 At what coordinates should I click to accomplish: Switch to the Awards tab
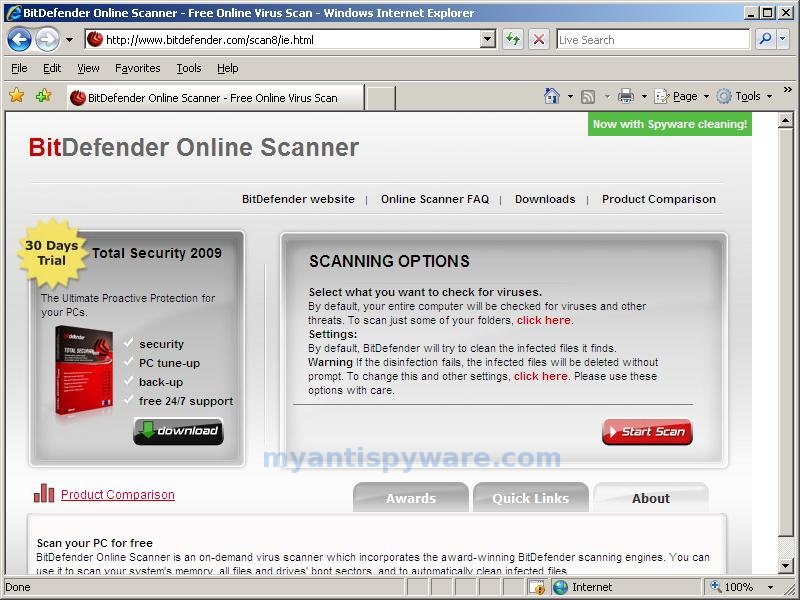click(410, 498)
